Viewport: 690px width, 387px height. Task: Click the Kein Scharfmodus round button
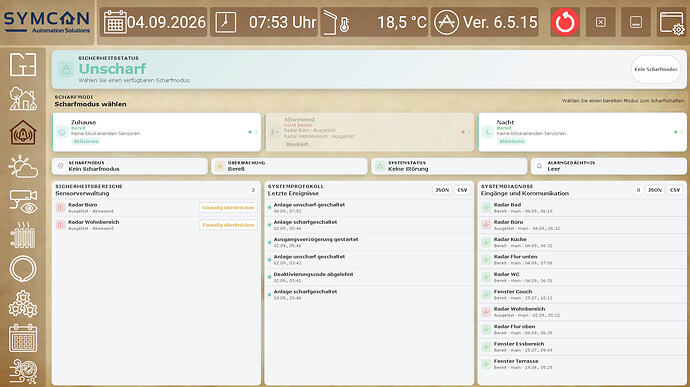point(656,69)
